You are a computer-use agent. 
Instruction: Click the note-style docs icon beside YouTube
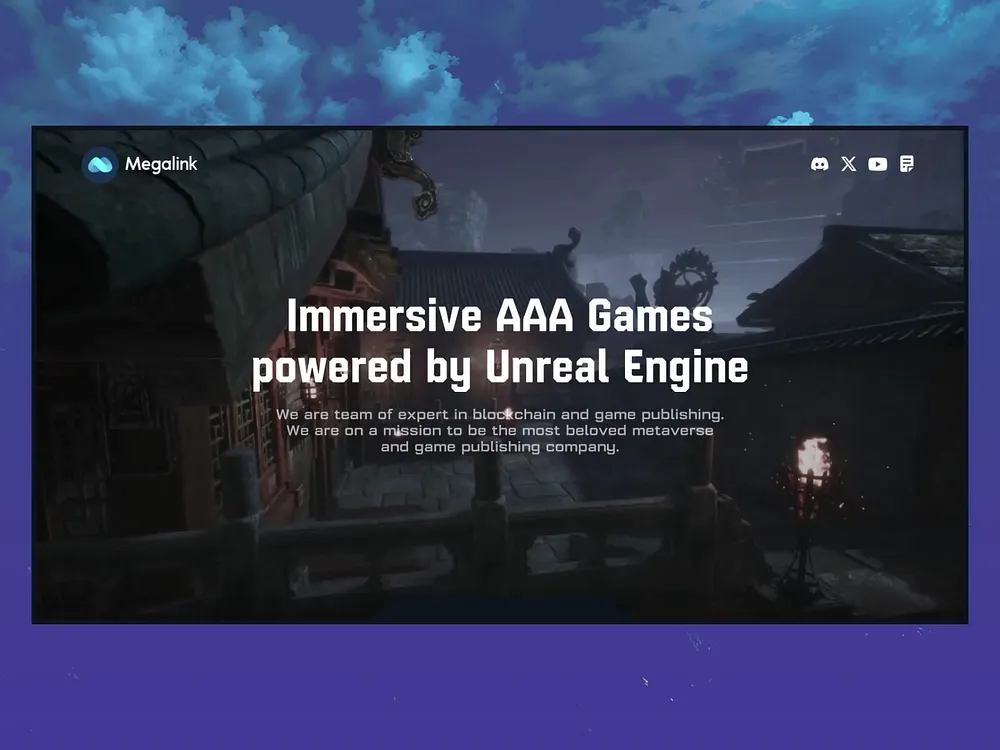click(907, 163)
